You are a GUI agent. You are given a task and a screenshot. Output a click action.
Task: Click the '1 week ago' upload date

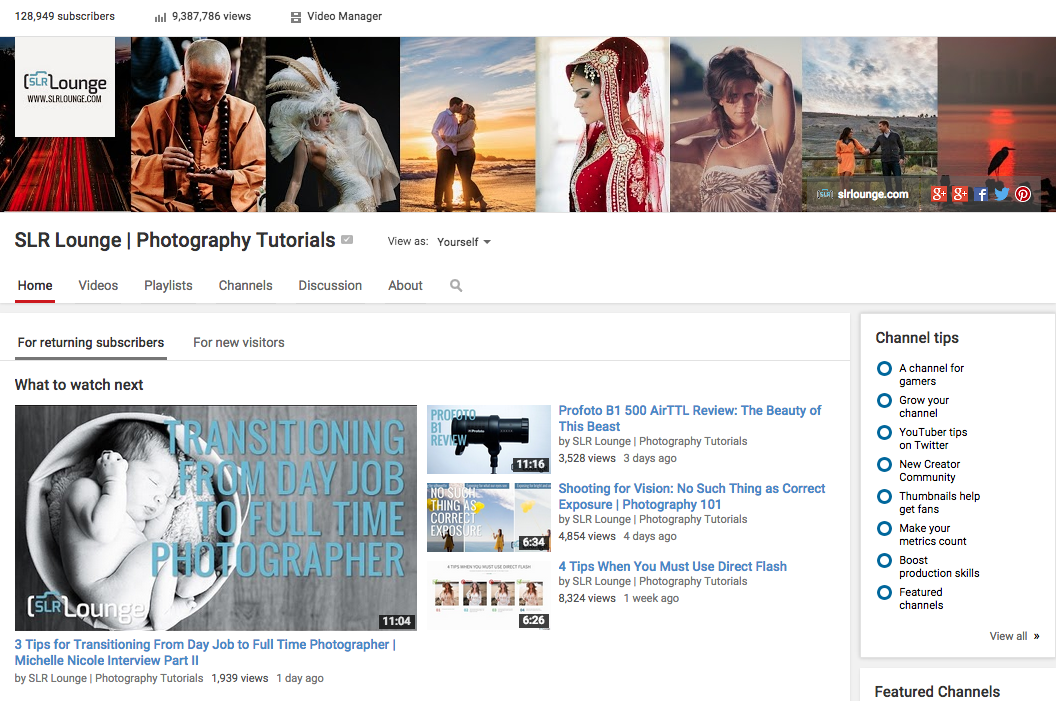tap(651, 599)
